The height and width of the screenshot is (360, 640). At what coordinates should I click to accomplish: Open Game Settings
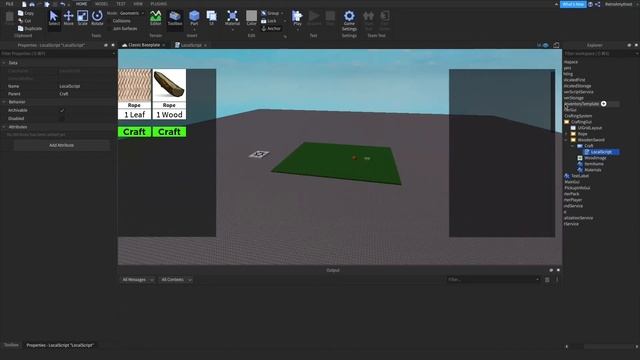[x=349, y=20]
